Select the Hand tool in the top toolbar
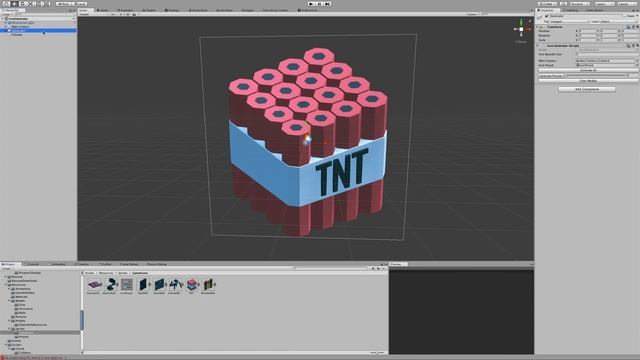Viewport: 640px width, 360px height. click(7, 4)
